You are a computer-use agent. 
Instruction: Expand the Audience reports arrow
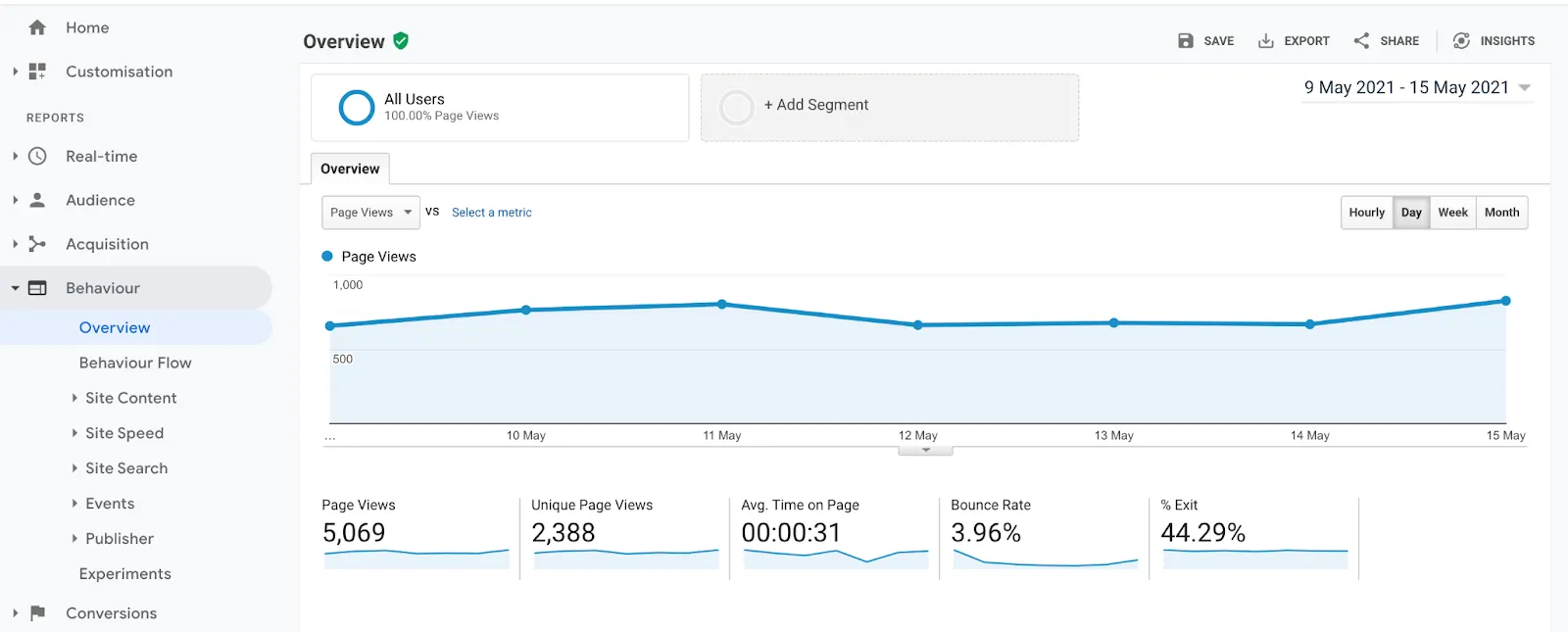(15, 200)
